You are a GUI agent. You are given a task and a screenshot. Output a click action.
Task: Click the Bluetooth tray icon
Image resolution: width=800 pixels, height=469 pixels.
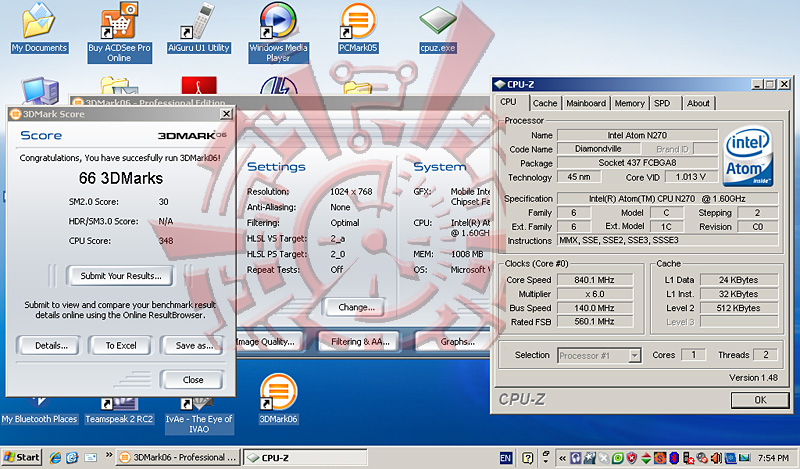[x=673, y=458]
